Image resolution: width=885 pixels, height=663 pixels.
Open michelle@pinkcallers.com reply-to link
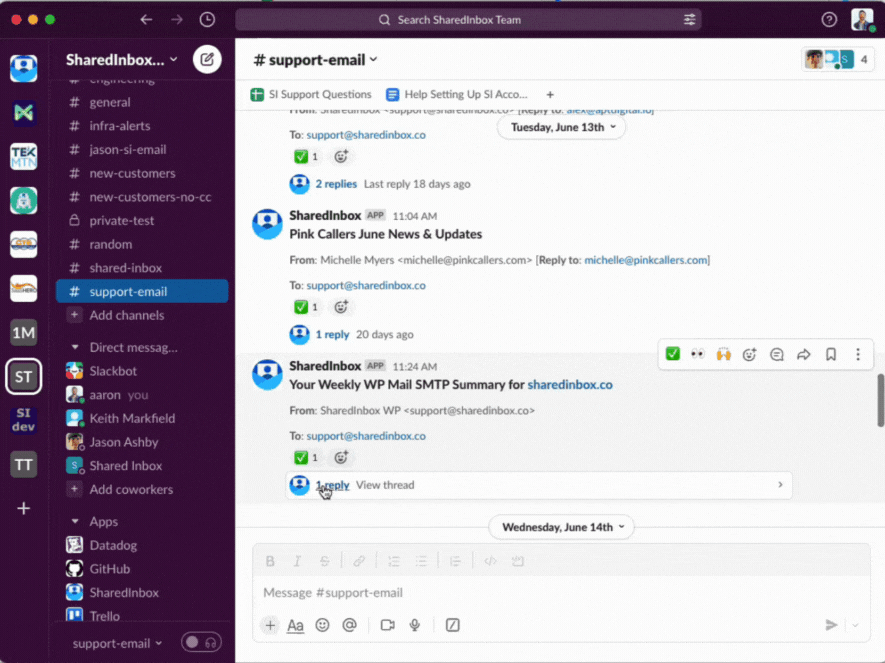(646, 260)
